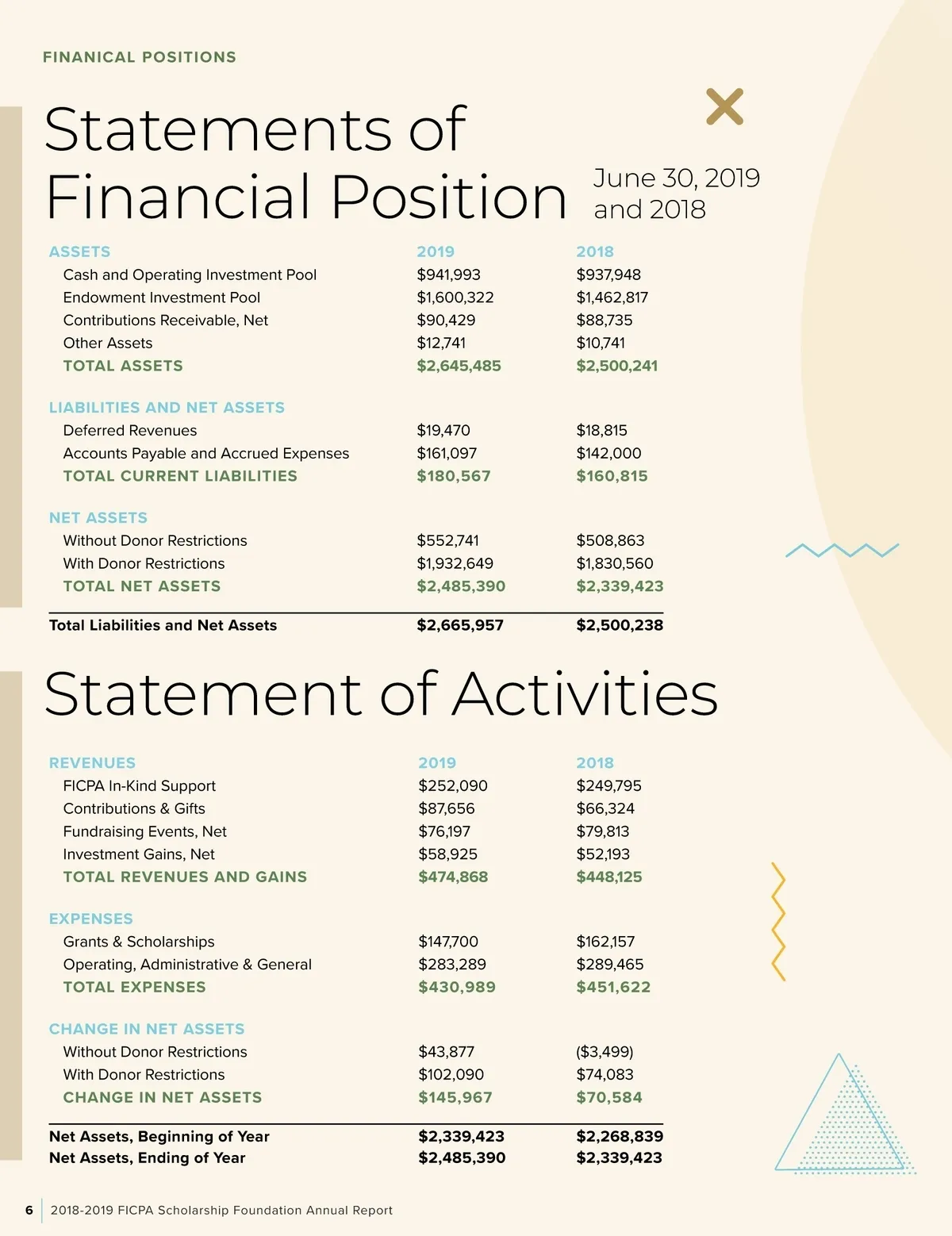Viewport: 952px width, 1236px height.
Task: Click the blue horizontal zigzag line
Action: 842,550
